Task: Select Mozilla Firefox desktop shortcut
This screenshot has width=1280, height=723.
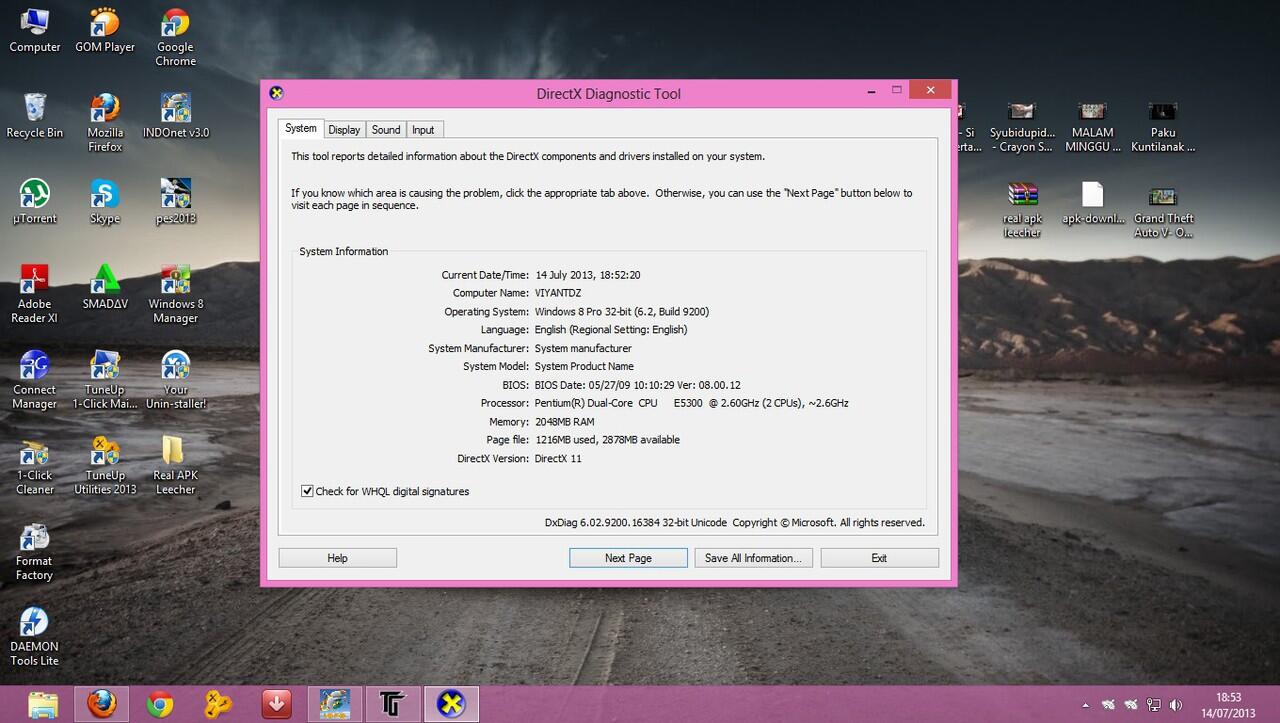Action: 105,122
